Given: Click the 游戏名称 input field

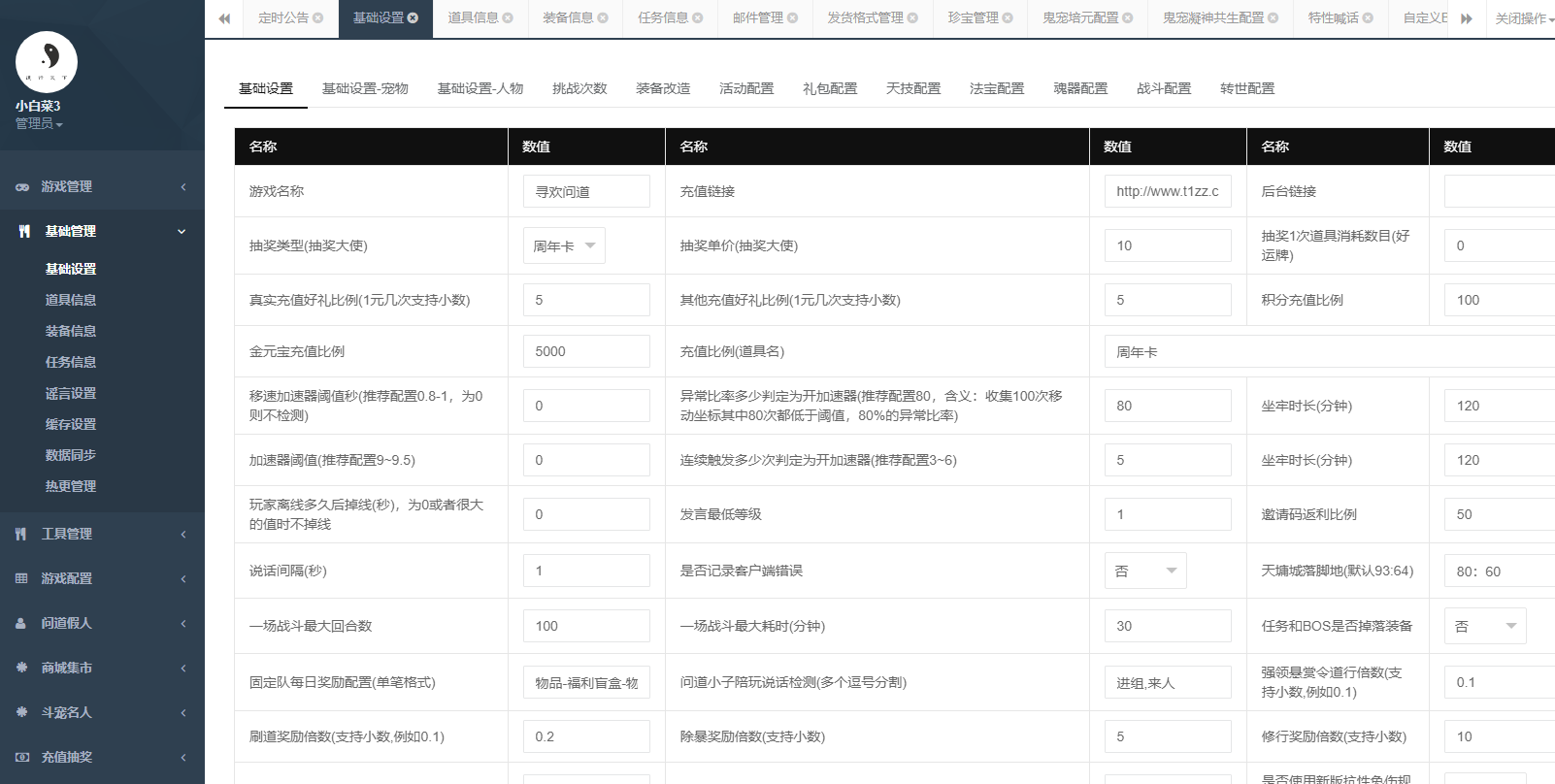Looking at the screenshot, I should click(586, 191).
